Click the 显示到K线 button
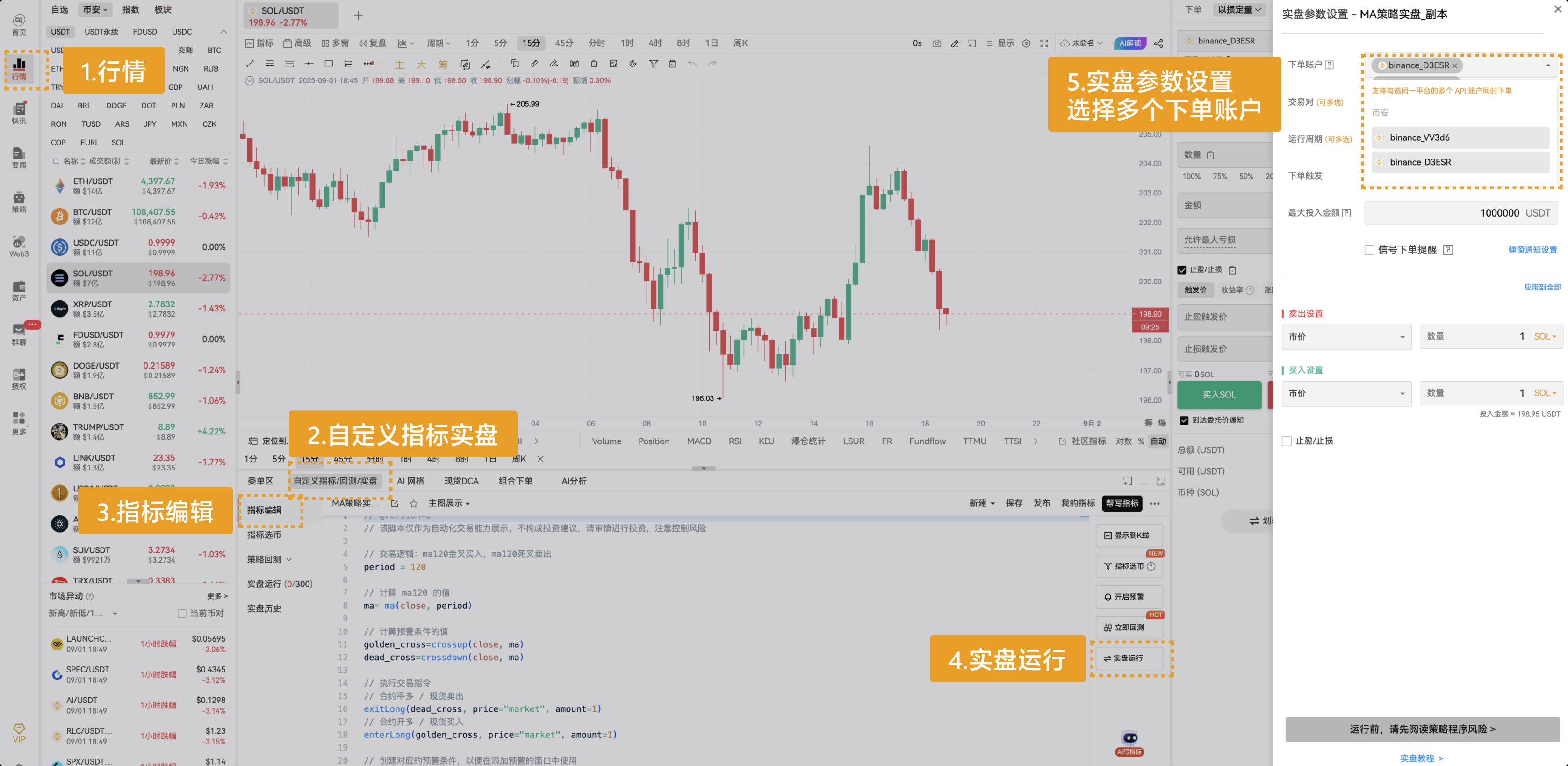This screenshot has height=766, width=1568. click(x=1129, y=535)
